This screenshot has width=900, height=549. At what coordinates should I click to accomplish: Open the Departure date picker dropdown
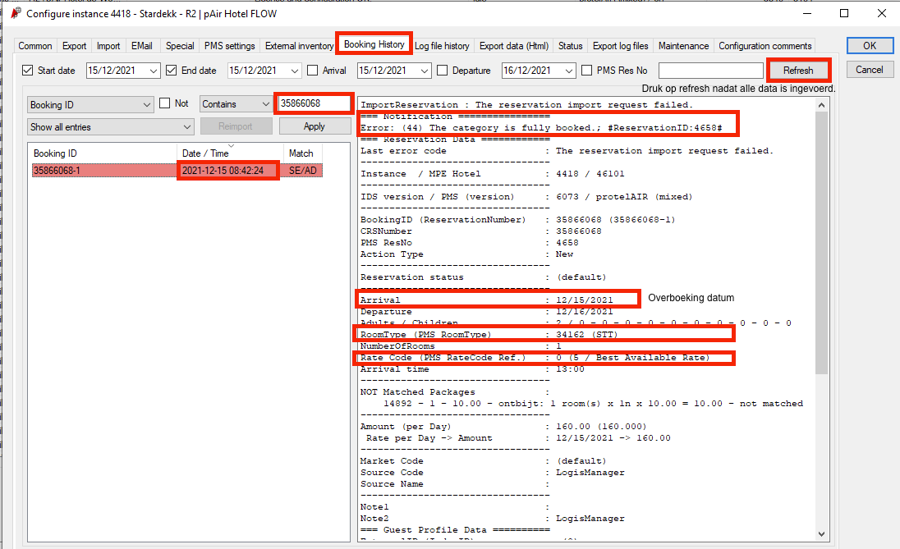(569, 71)
